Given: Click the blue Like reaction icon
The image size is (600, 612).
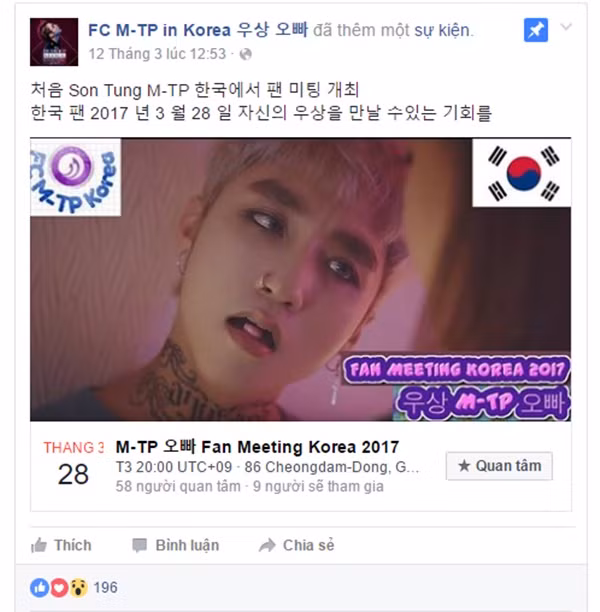Looking at the screenshot, I should pyautogui.click(x=39, y=587).
